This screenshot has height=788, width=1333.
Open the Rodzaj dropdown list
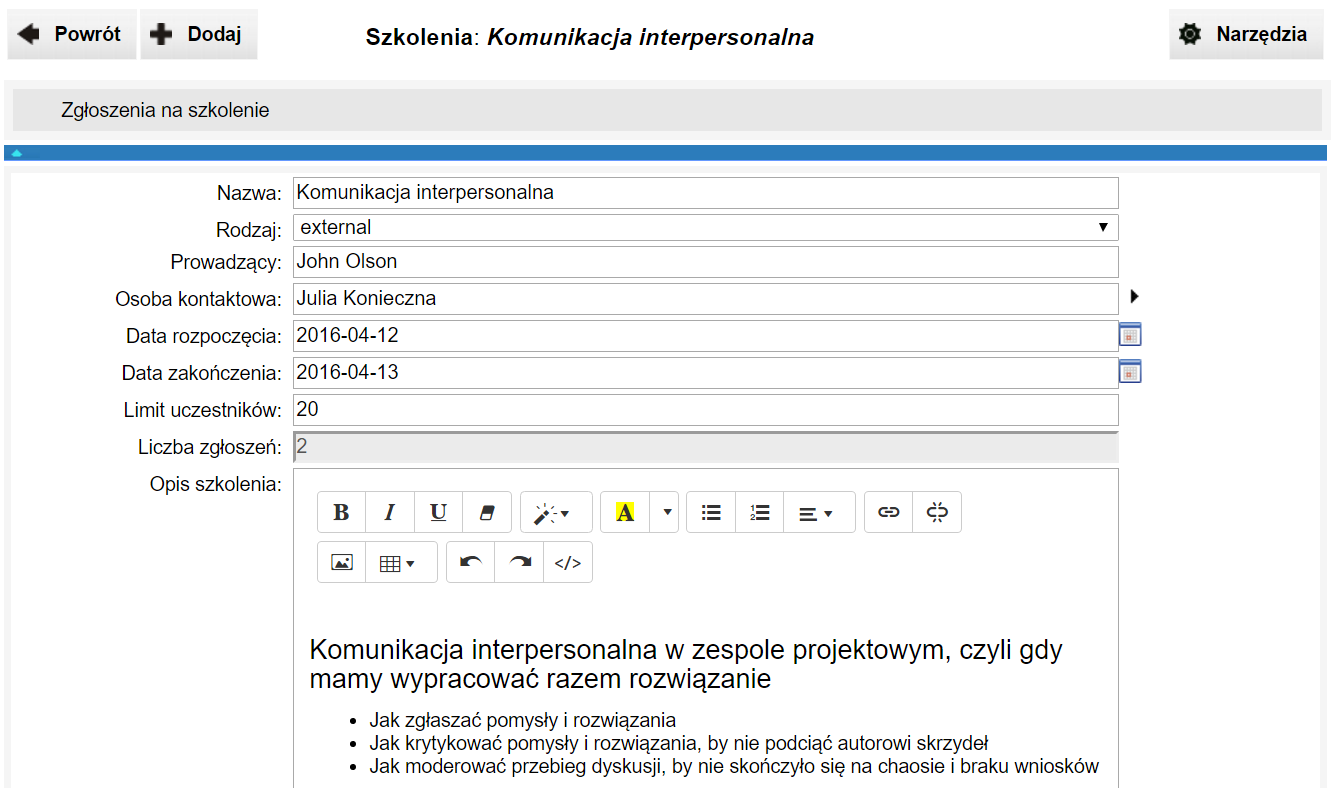point(705,228)
